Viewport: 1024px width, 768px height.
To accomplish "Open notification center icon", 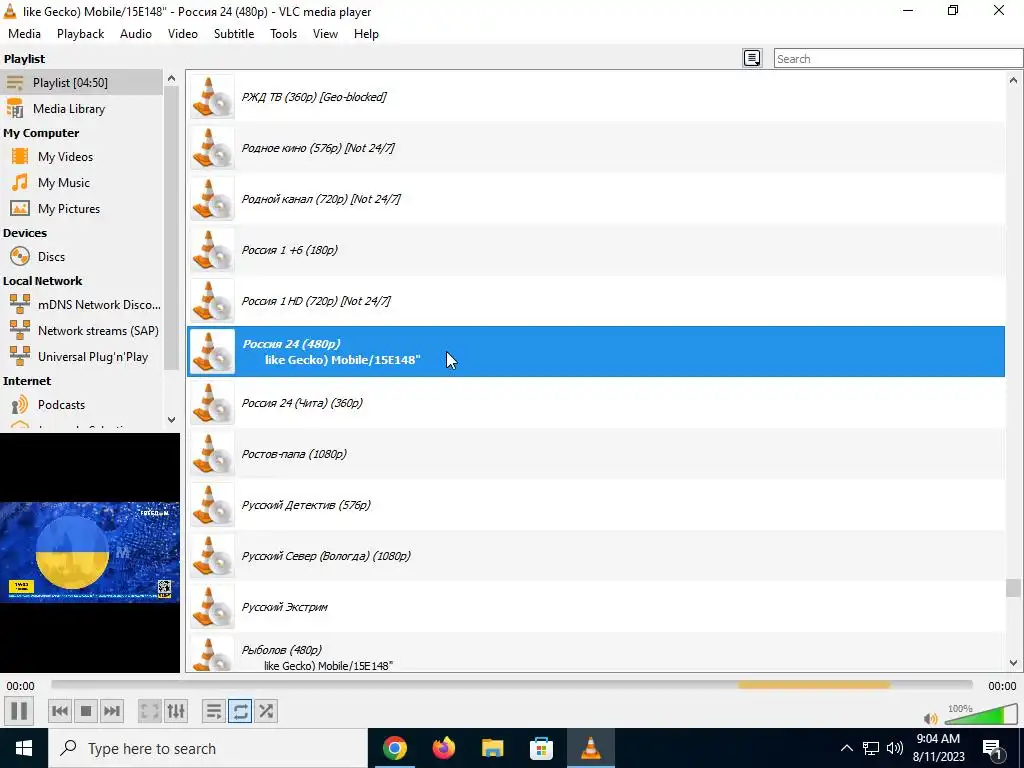I will 993,748.
